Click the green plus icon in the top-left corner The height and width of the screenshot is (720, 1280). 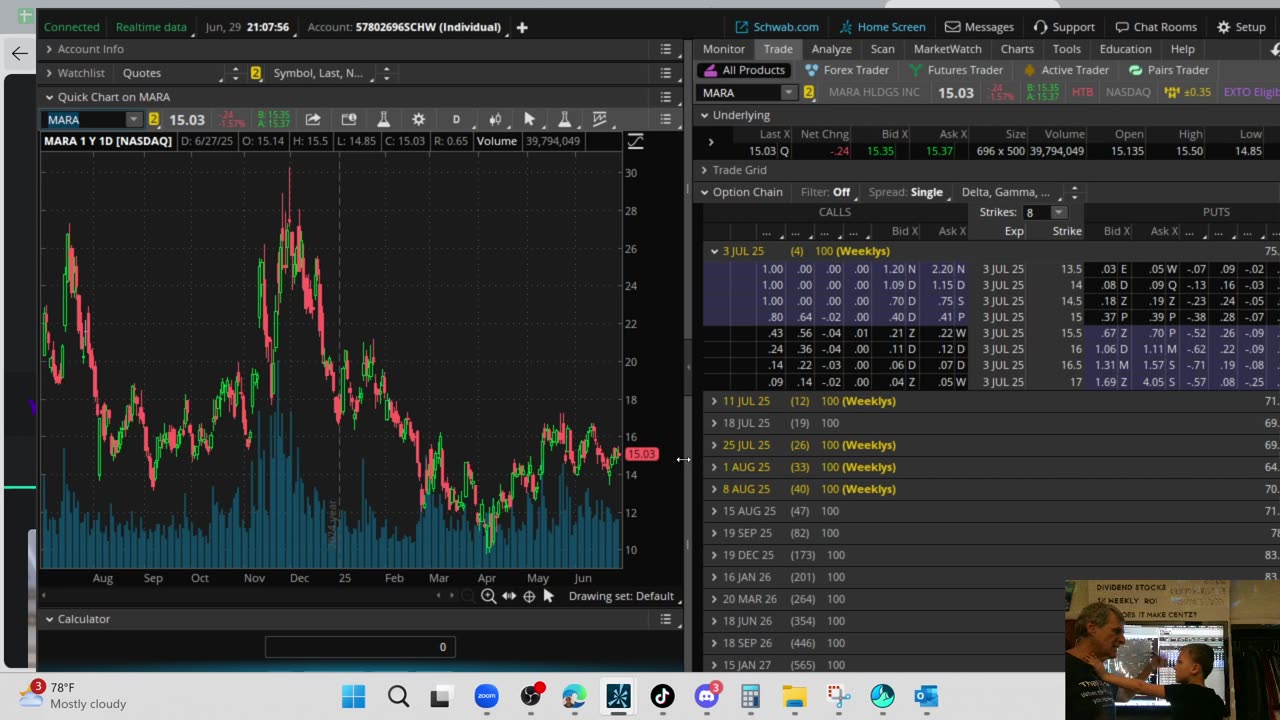coord(24,17)
